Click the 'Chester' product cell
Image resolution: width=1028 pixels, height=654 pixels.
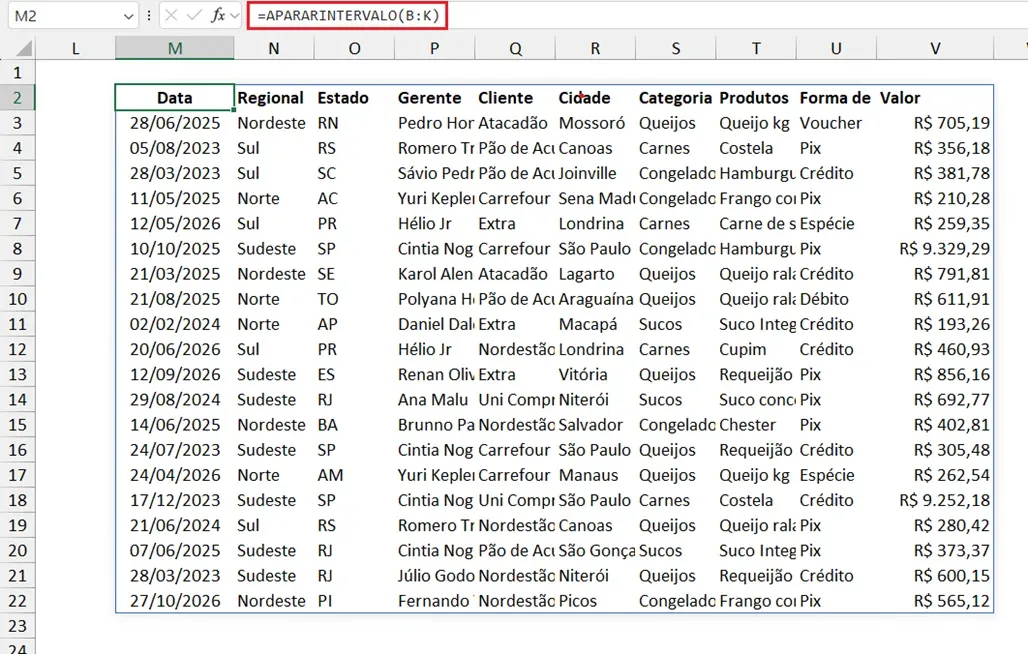(x=756, y=425)
